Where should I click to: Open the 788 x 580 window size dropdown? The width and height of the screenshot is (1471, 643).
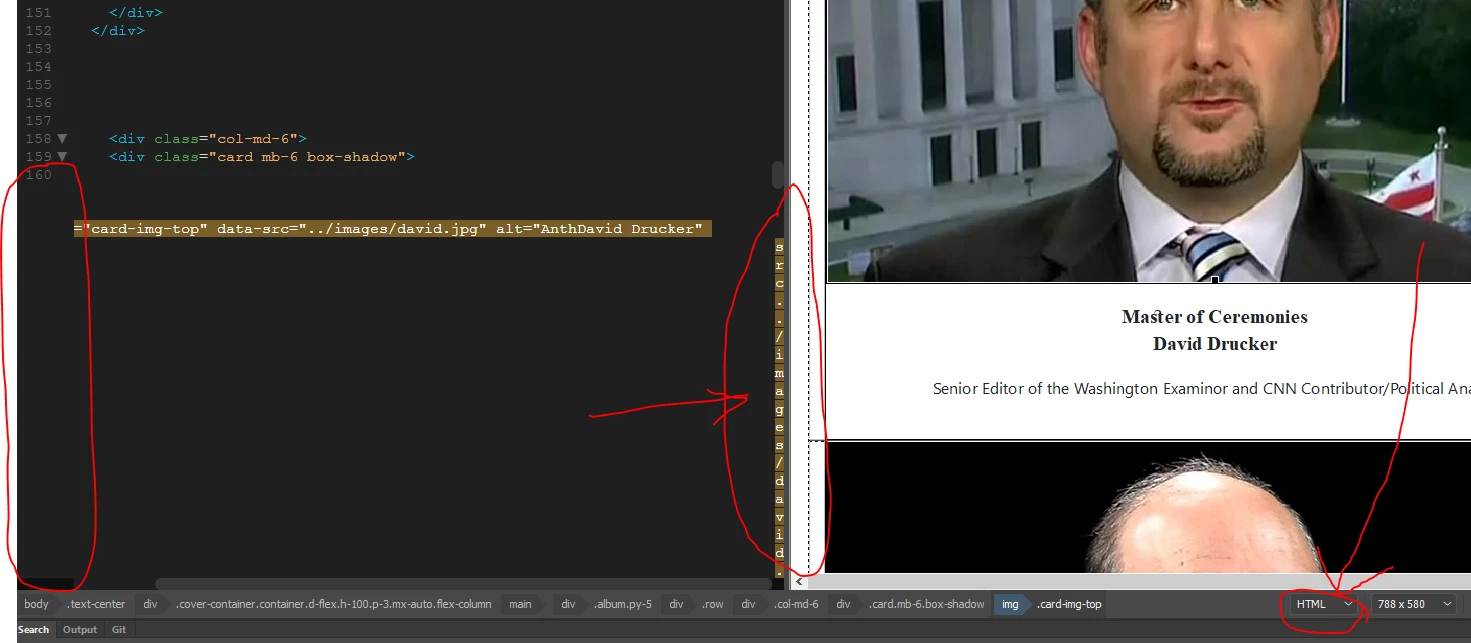(x=1413, y=604)
